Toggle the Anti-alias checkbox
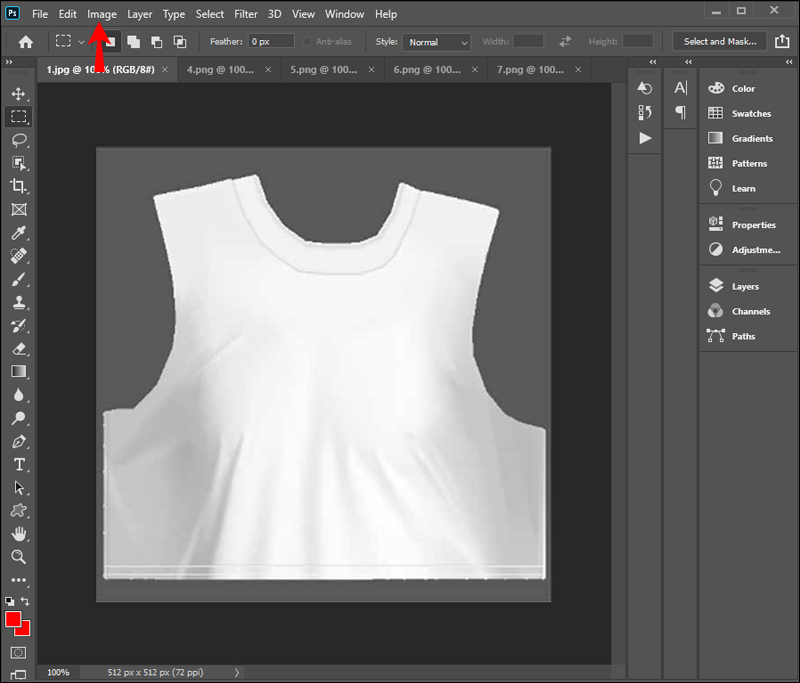Viewport: 800px width, 683px height. pyautogui.click(x=308, y=42)
